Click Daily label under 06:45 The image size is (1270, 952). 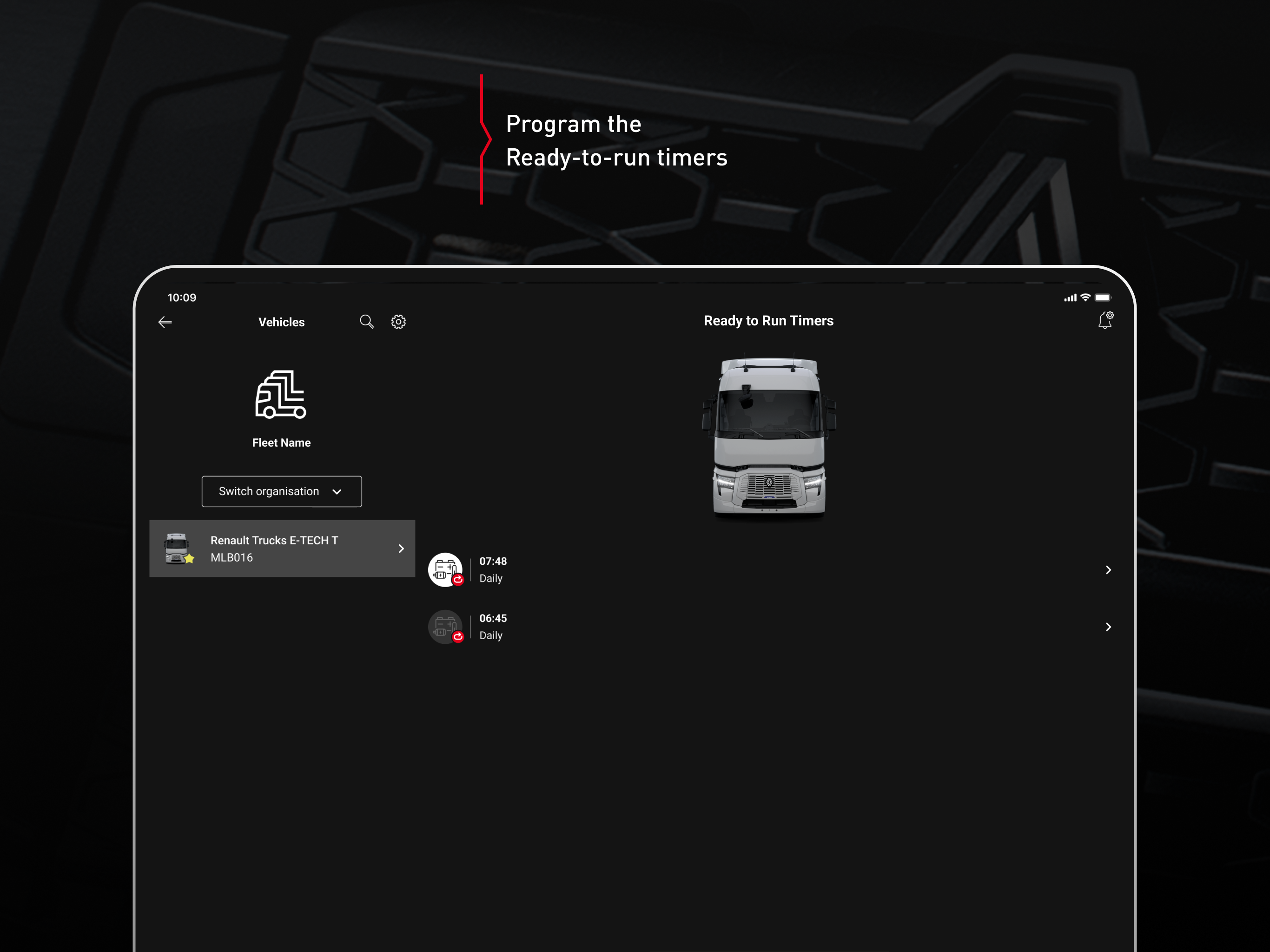click(x=491, y=635)
